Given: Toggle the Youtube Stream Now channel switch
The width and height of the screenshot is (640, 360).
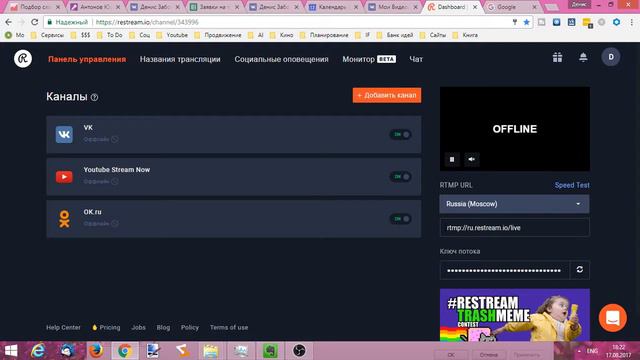Looking at the screenshot, I should click(400, 177).
